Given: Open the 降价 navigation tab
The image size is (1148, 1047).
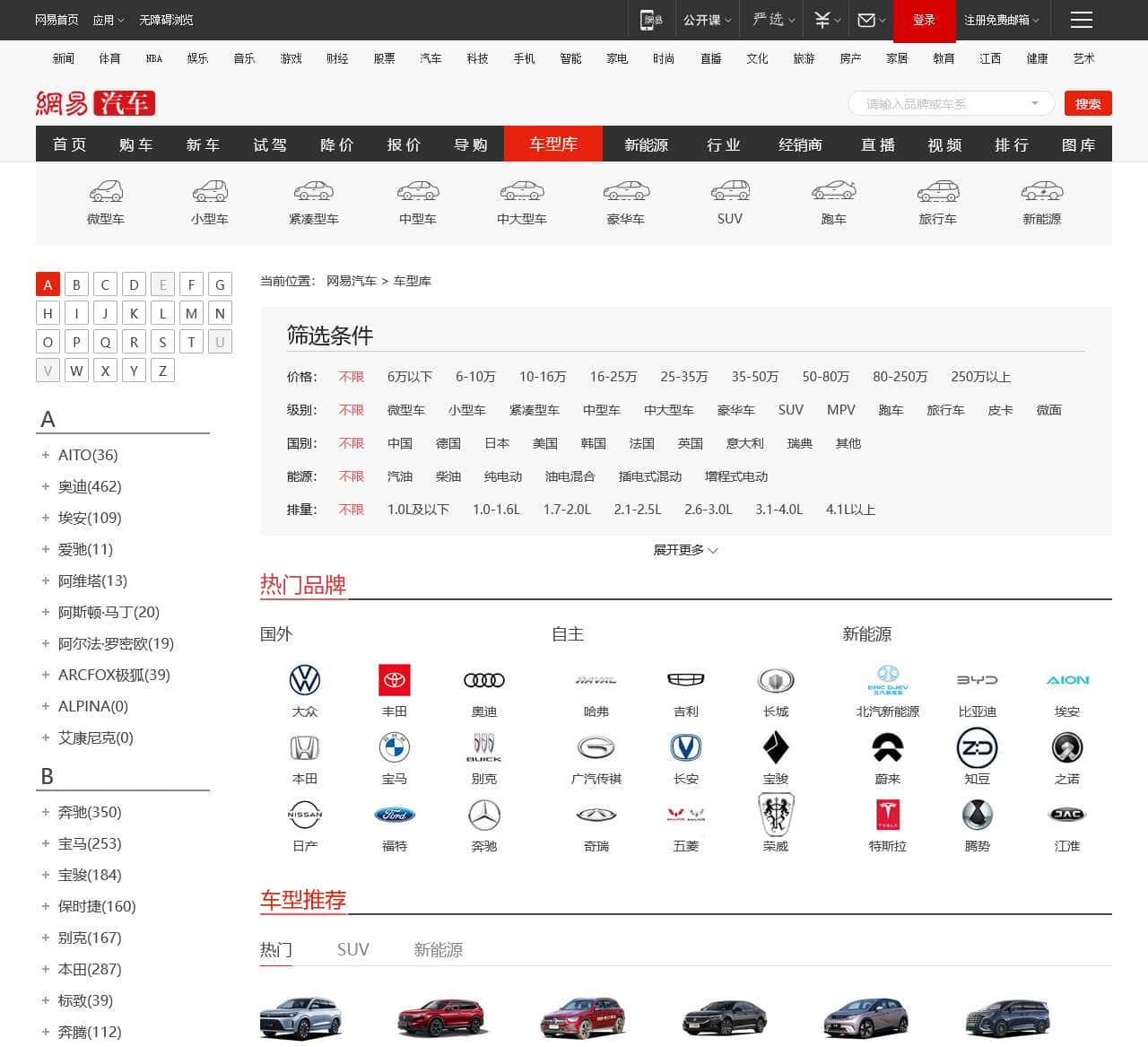Looking at the screenshot, I should click(x=337, y=144).
